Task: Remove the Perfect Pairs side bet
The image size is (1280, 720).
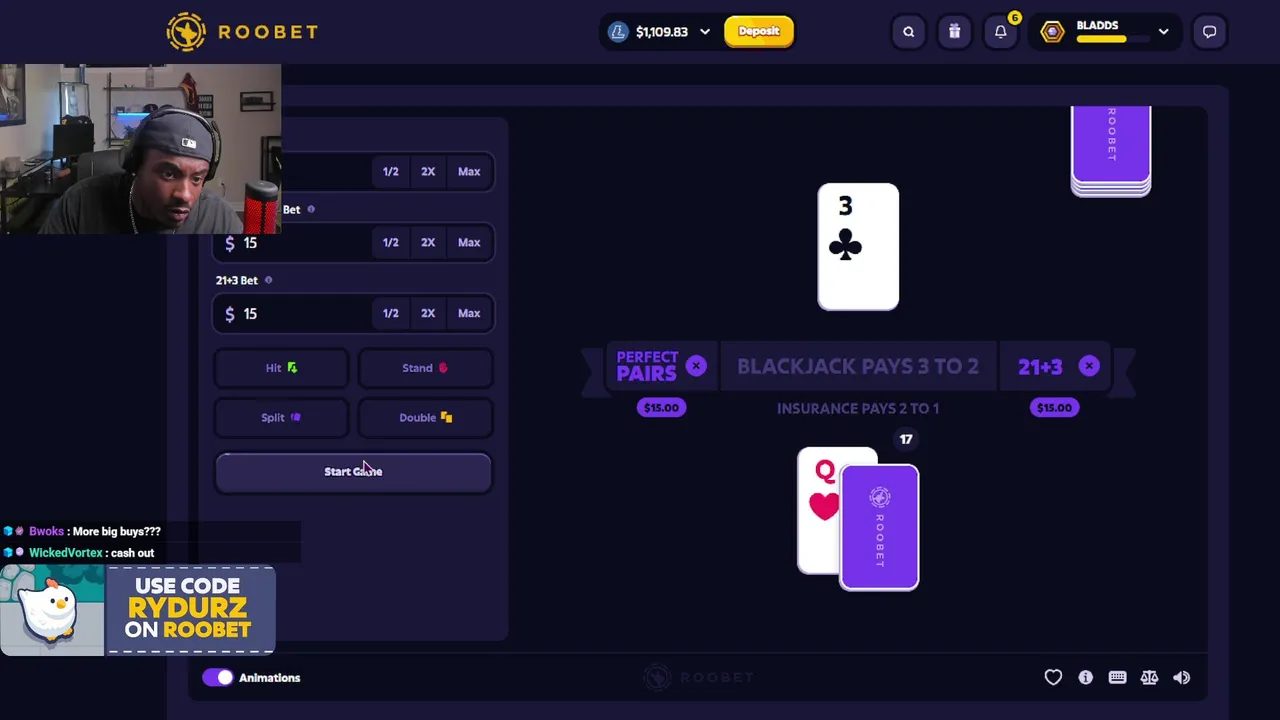Action: (x=696, y=366)
